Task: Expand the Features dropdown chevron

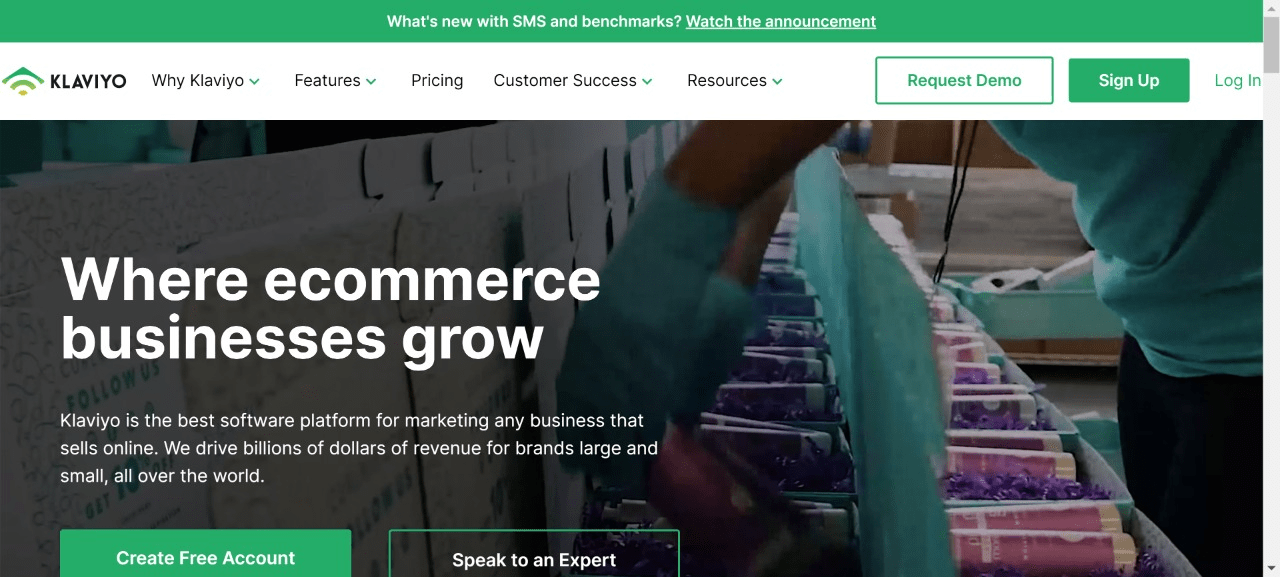Action: click(x=371, y=81)
